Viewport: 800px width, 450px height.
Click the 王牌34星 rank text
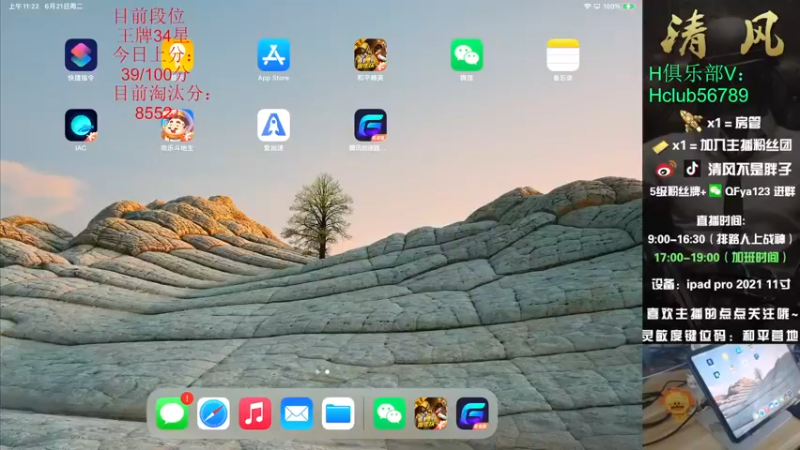[153, 35]
